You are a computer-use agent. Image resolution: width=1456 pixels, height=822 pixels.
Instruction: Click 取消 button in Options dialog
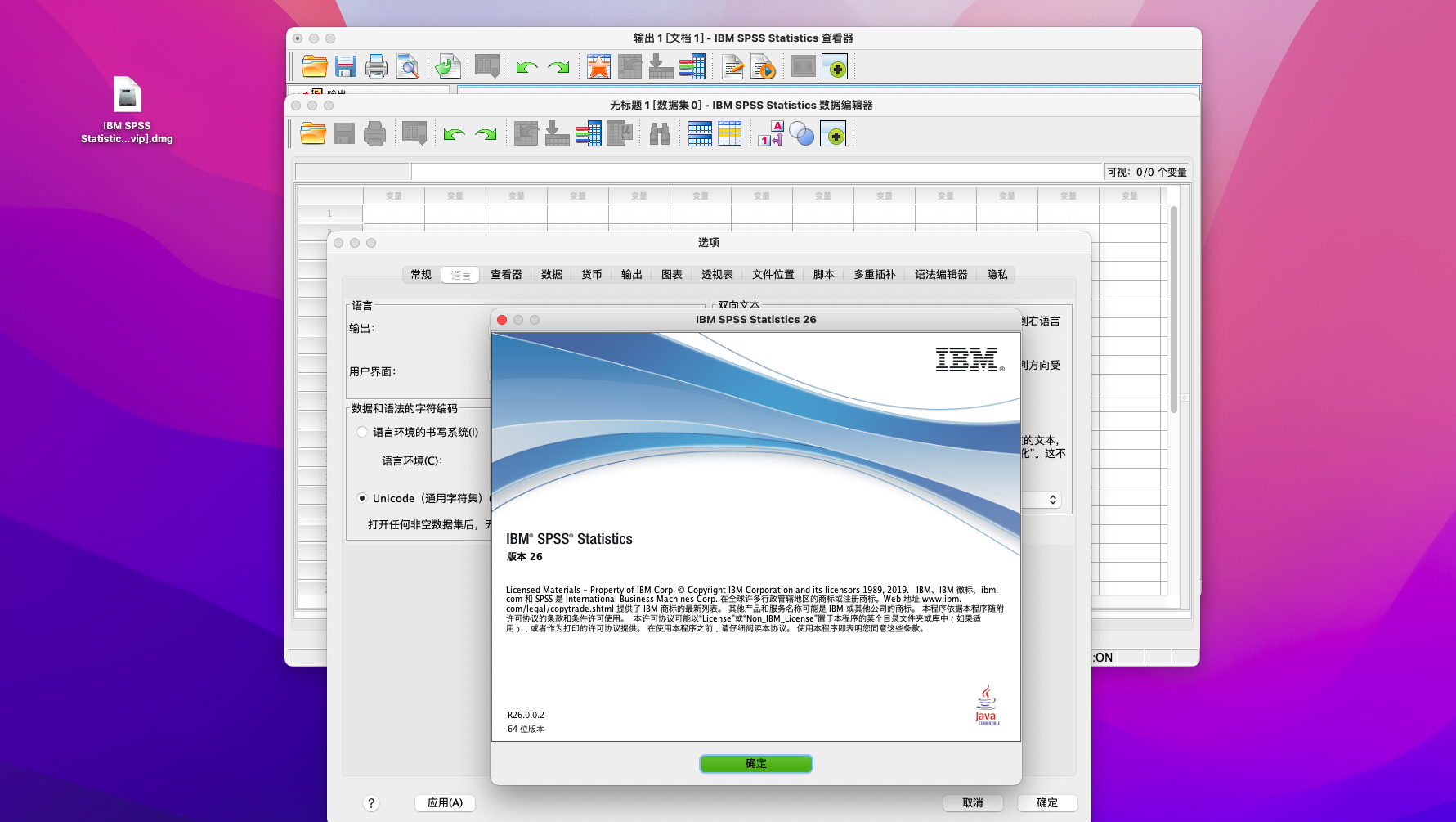(x=972, y=803)
